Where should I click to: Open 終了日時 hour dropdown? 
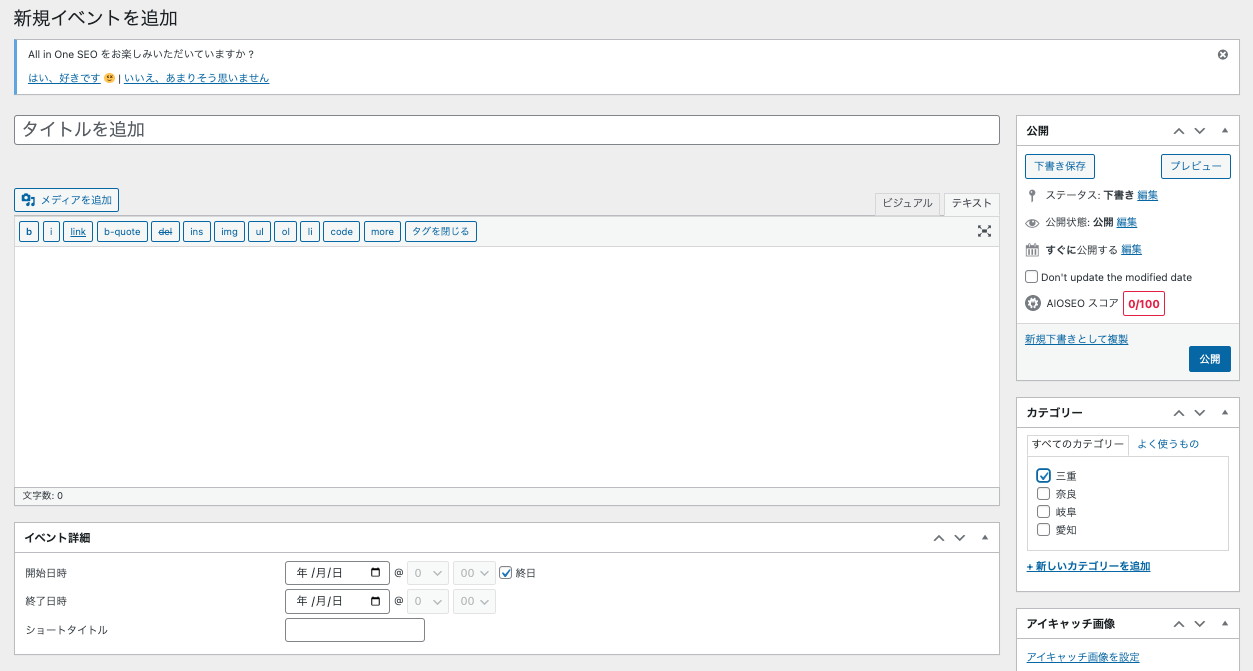(427, 601)
